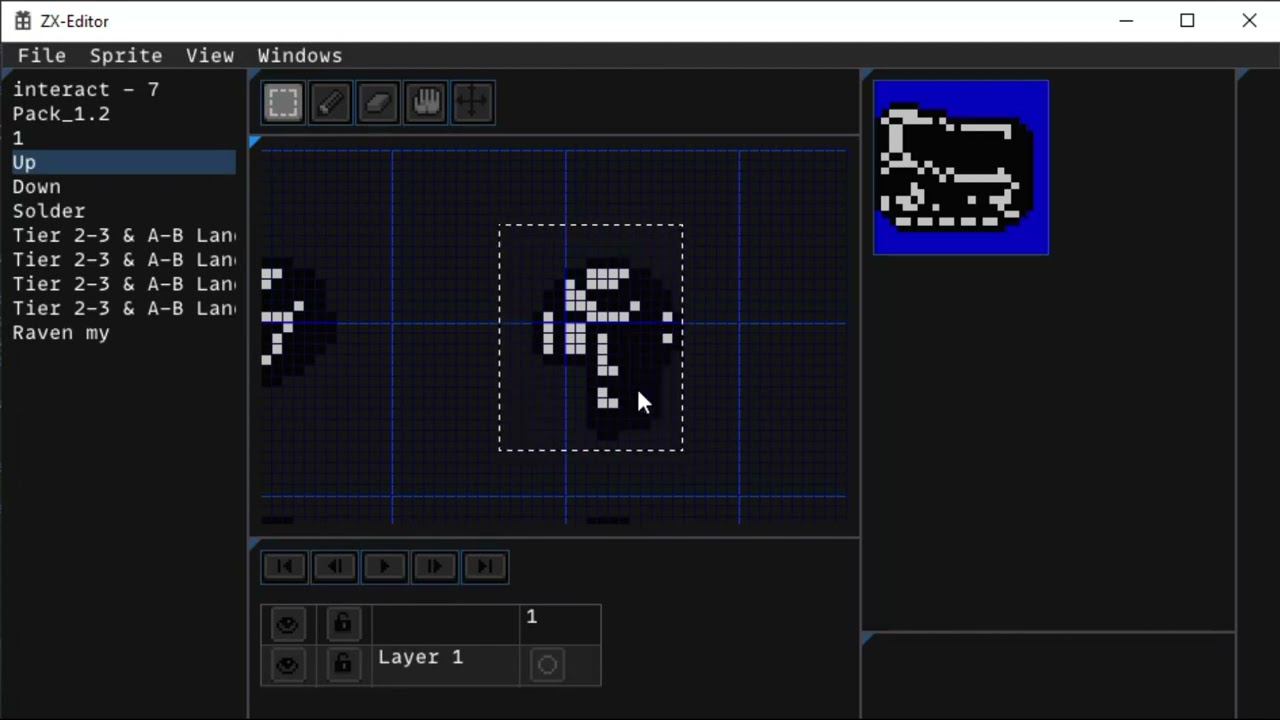Play the sprite animation
1280x720 pixels.
[x=385, y=567]
